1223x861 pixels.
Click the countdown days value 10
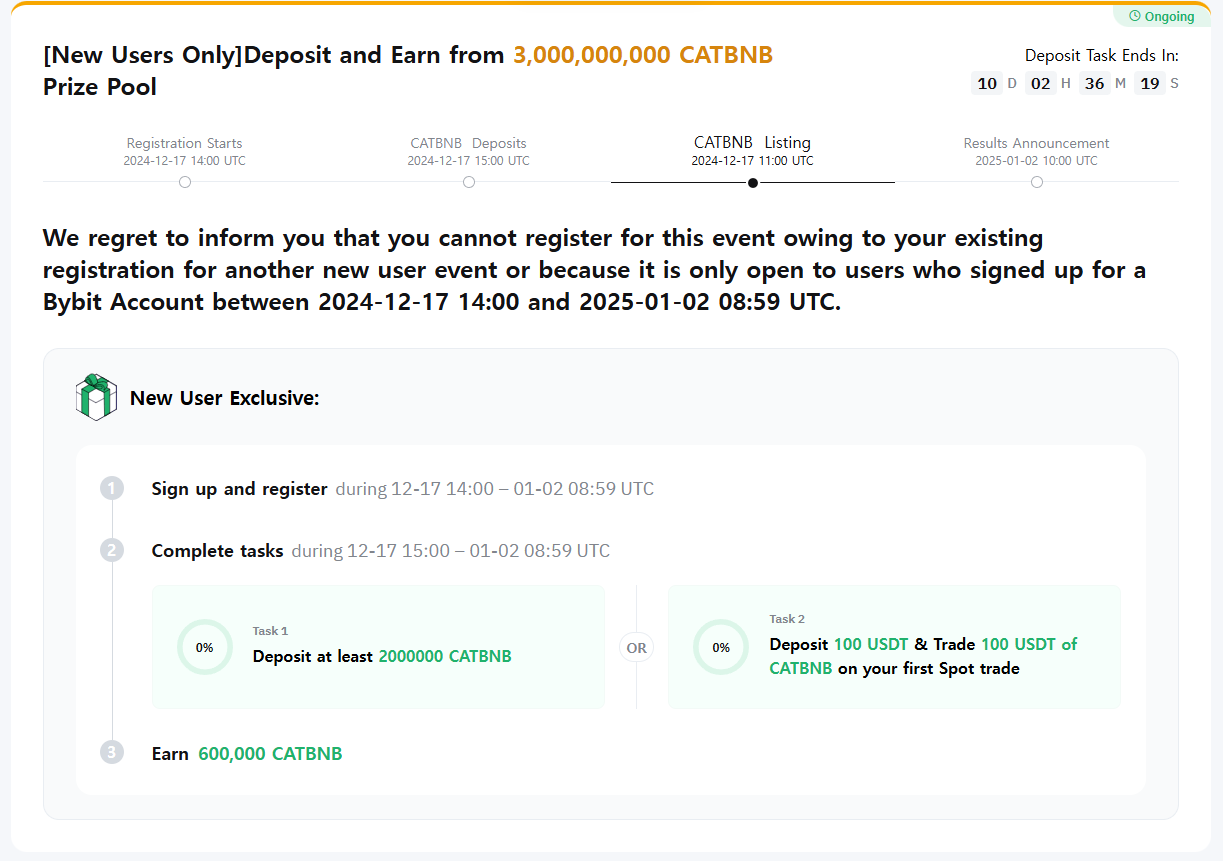tap(987, 83)
